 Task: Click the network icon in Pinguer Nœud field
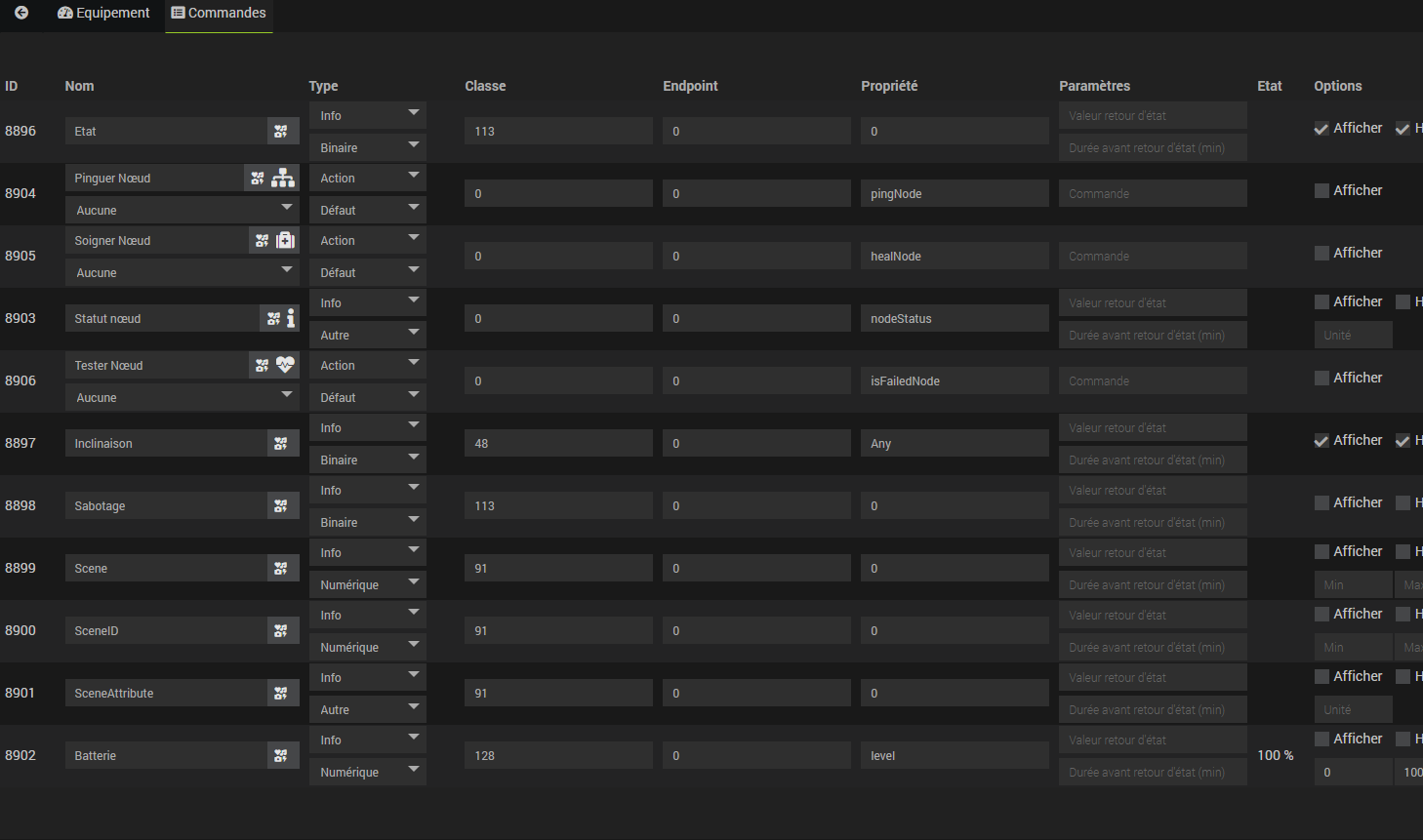pos(283,179)
